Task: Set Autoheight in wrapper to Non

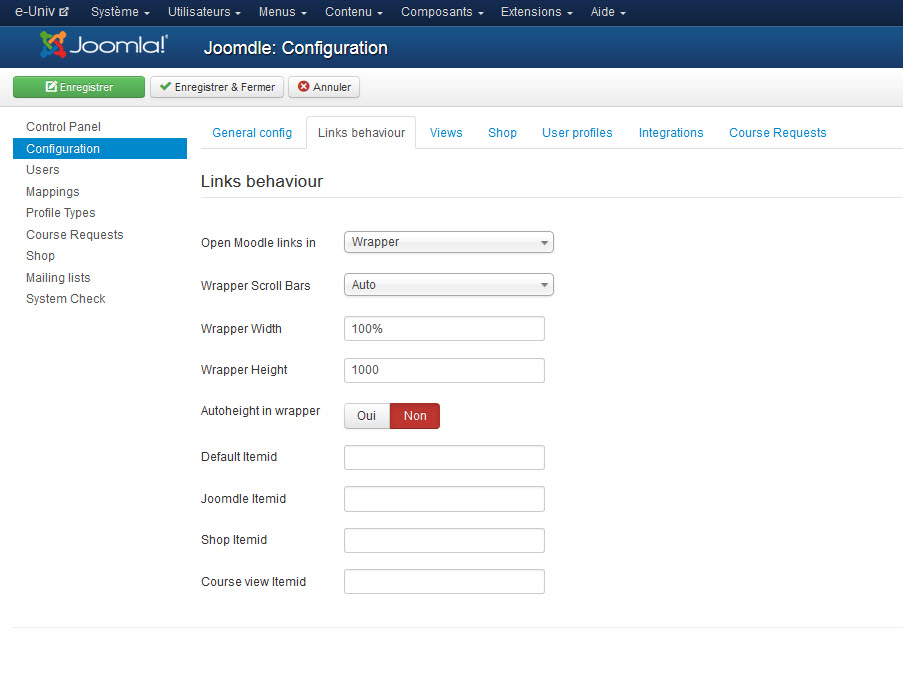Action: 415,416
